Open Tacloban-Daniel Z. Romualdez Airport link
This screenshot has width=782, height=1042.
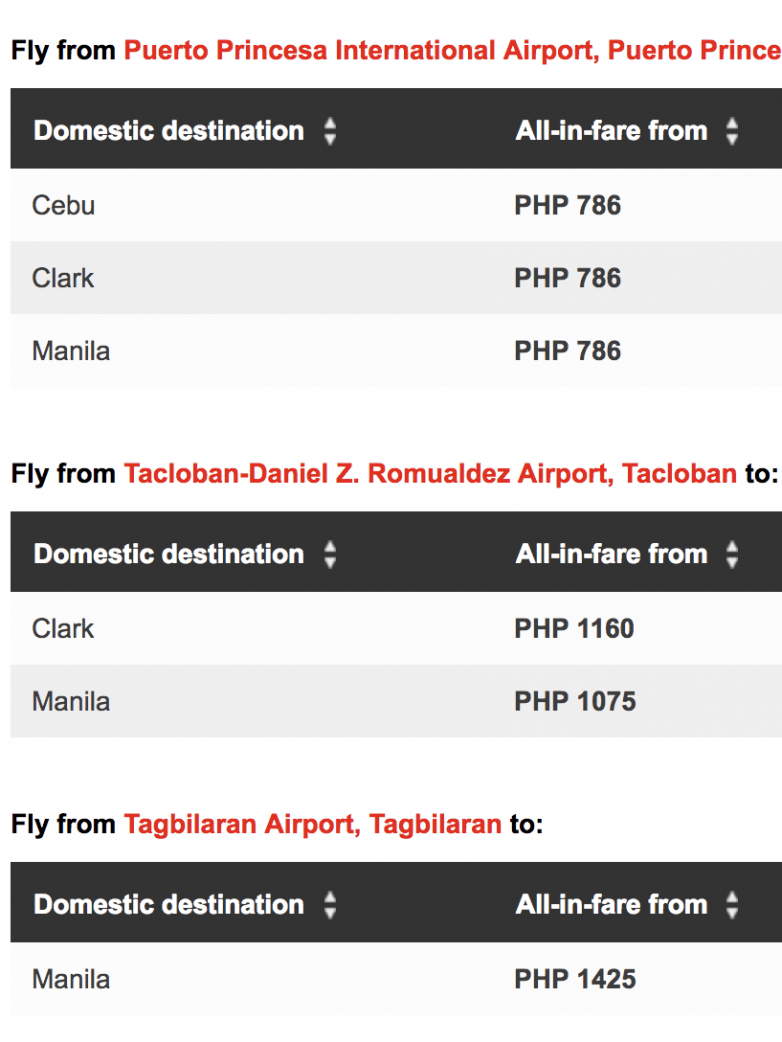pos(429,473)
